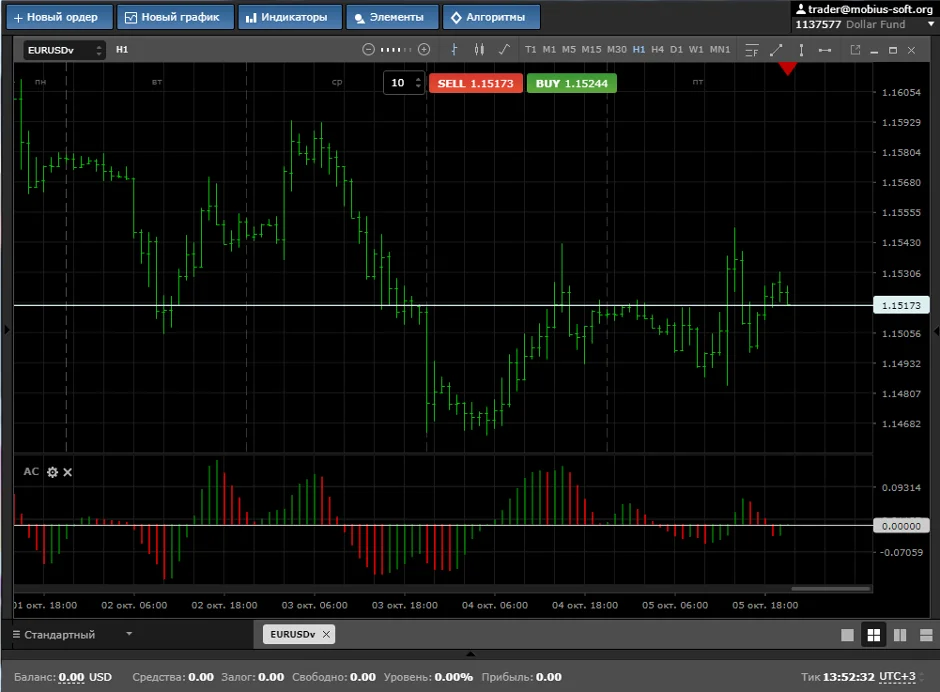Click the volume input field showing 10

399,83
